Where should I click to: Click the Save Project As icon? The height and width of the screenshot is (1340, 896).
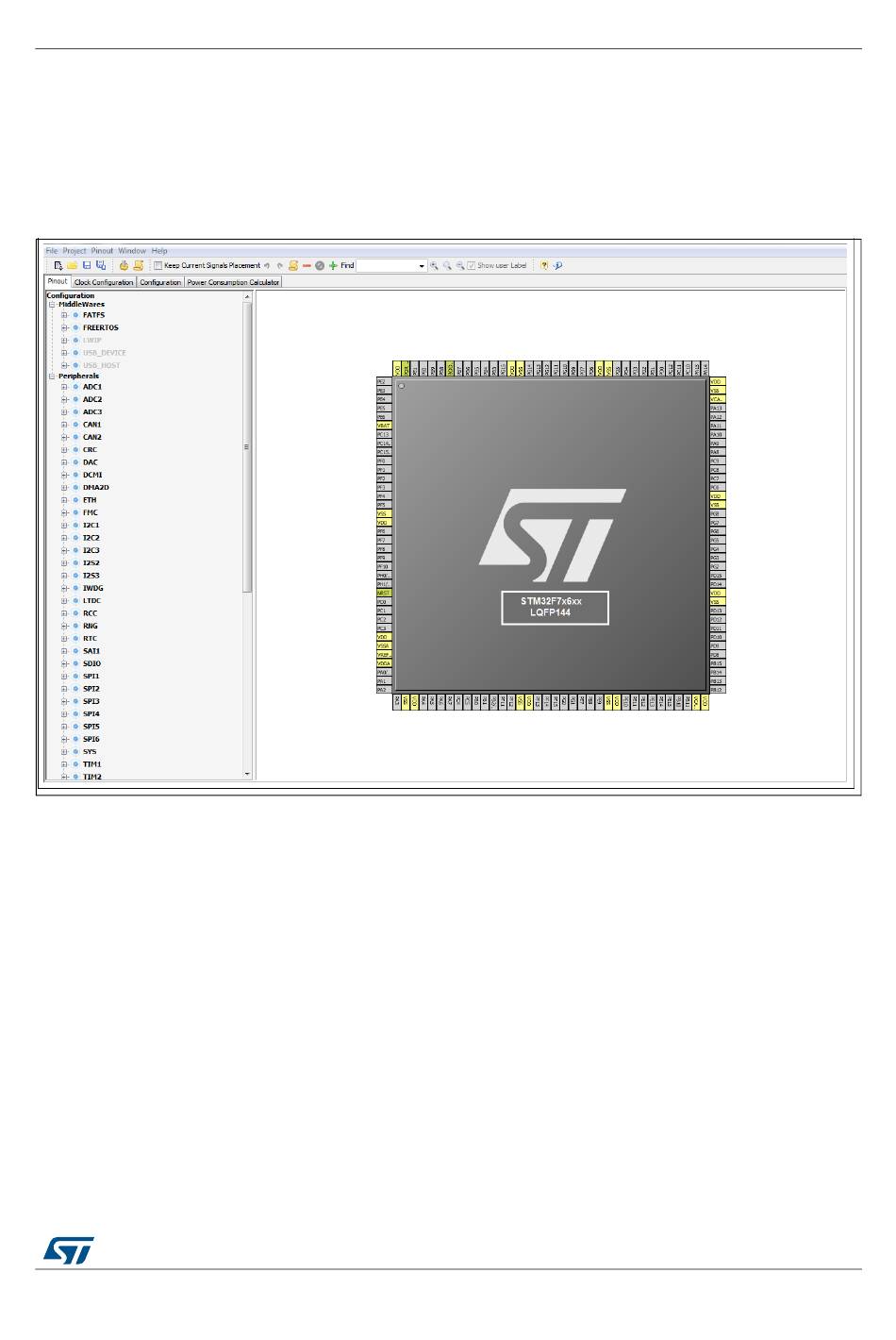100,265
